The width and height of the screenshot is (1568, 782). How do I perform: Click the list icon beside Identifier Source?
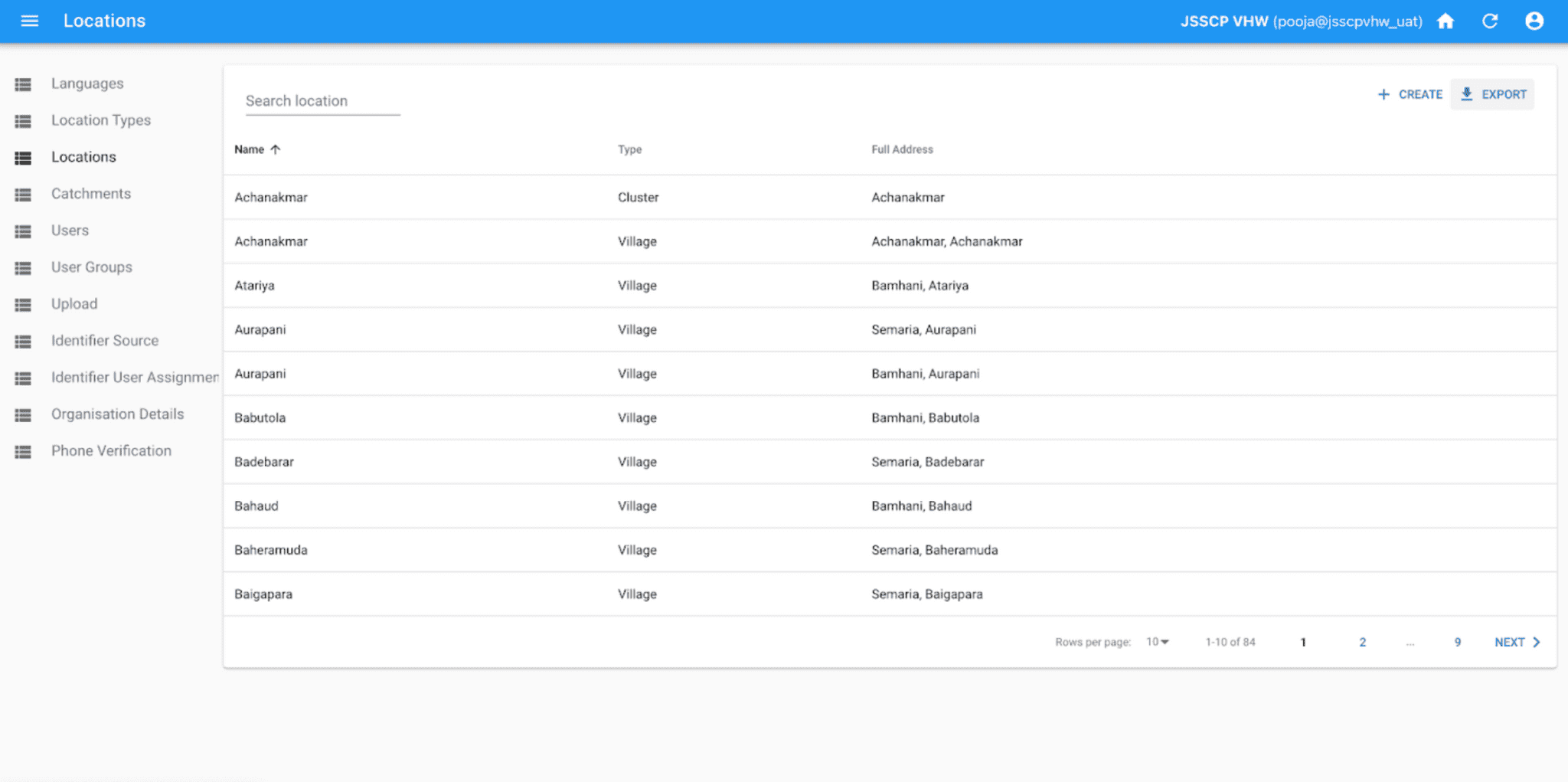pyautogui.click(x=23, y=342)
